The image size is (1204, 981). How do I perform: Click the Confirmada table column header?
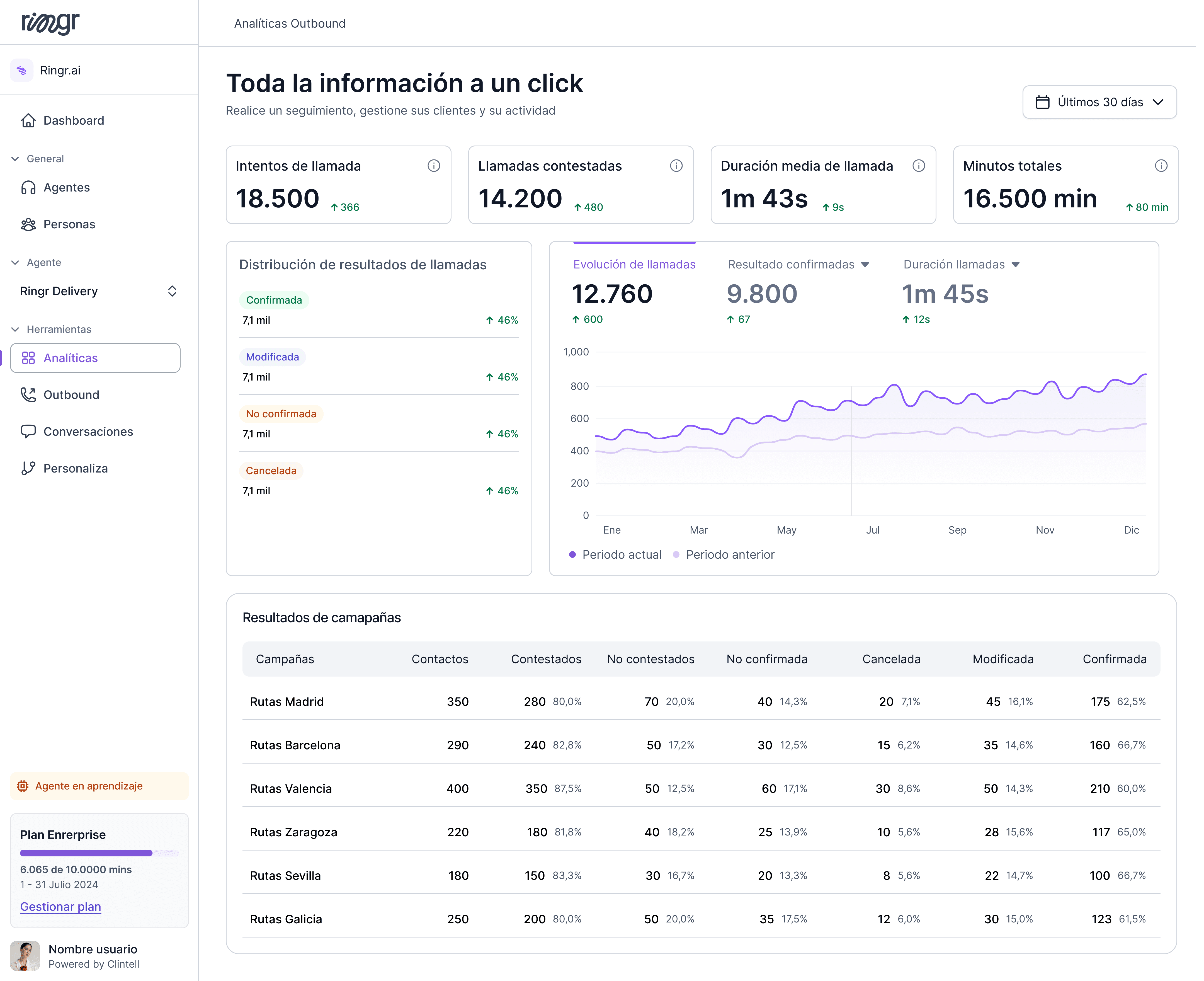point(1114,659)
